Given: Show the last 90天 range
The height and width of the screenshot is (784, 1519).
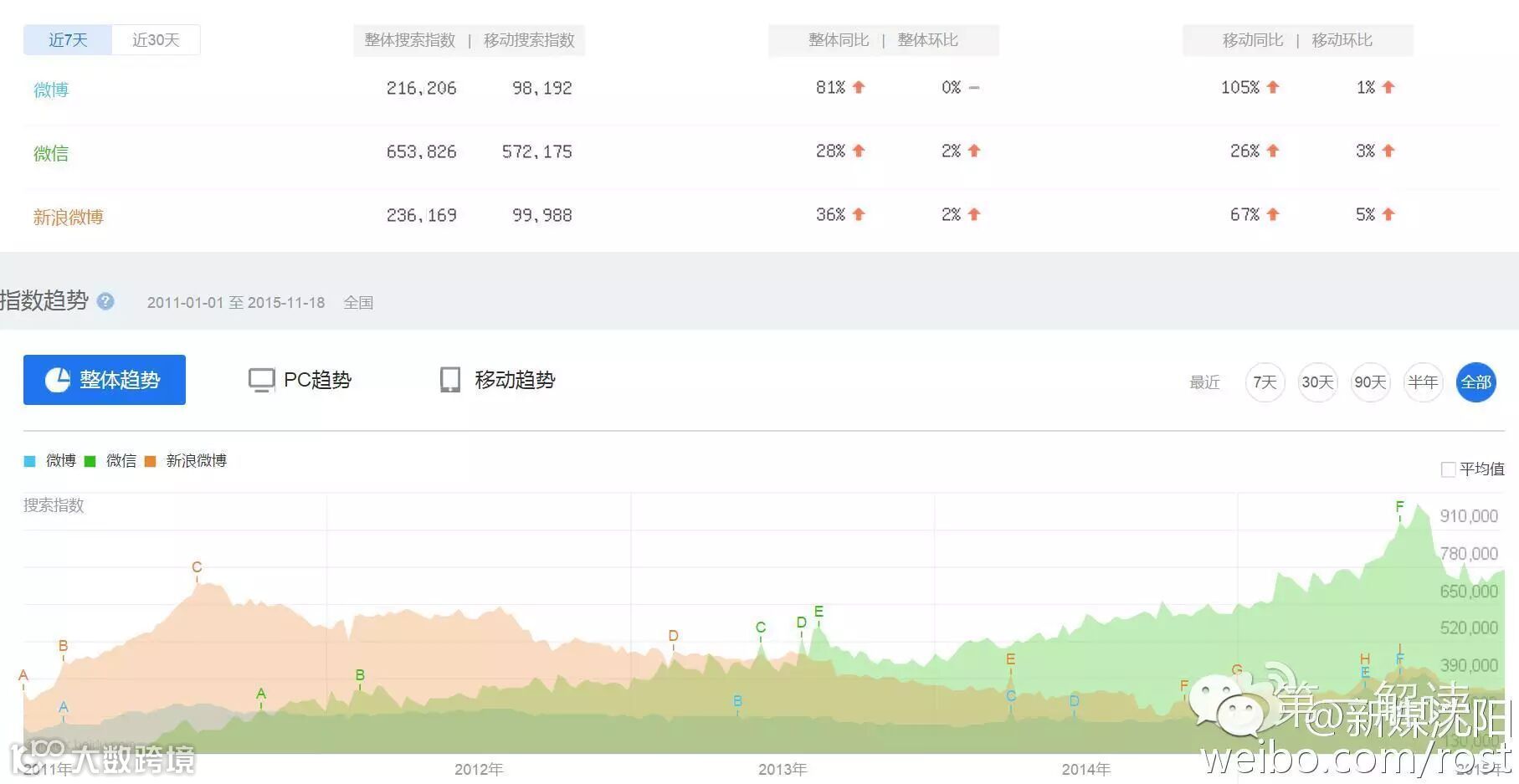Looking at the screenshot, I should pyautogui.click(x=1370, y=382).
